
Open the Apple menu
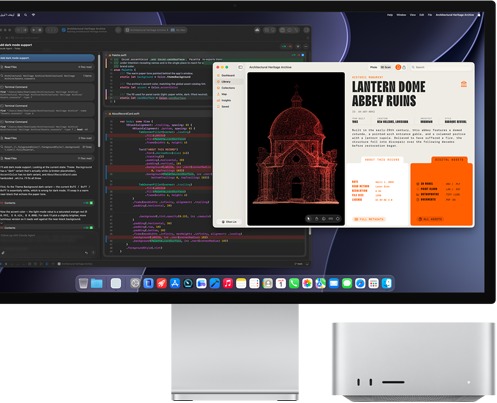(479, 15)
